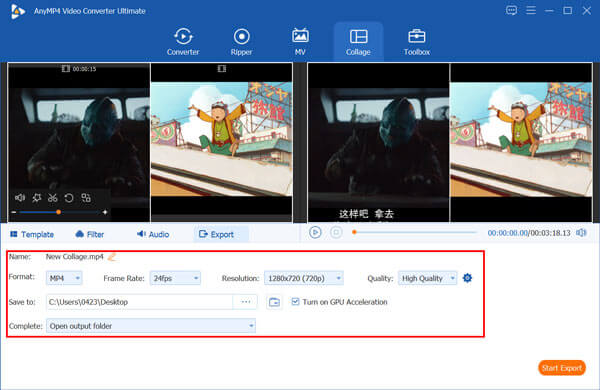This screenshot has height=390, width=600.
Task: Select the cartoon clip in editor
Action: click(x=222, y=142)
